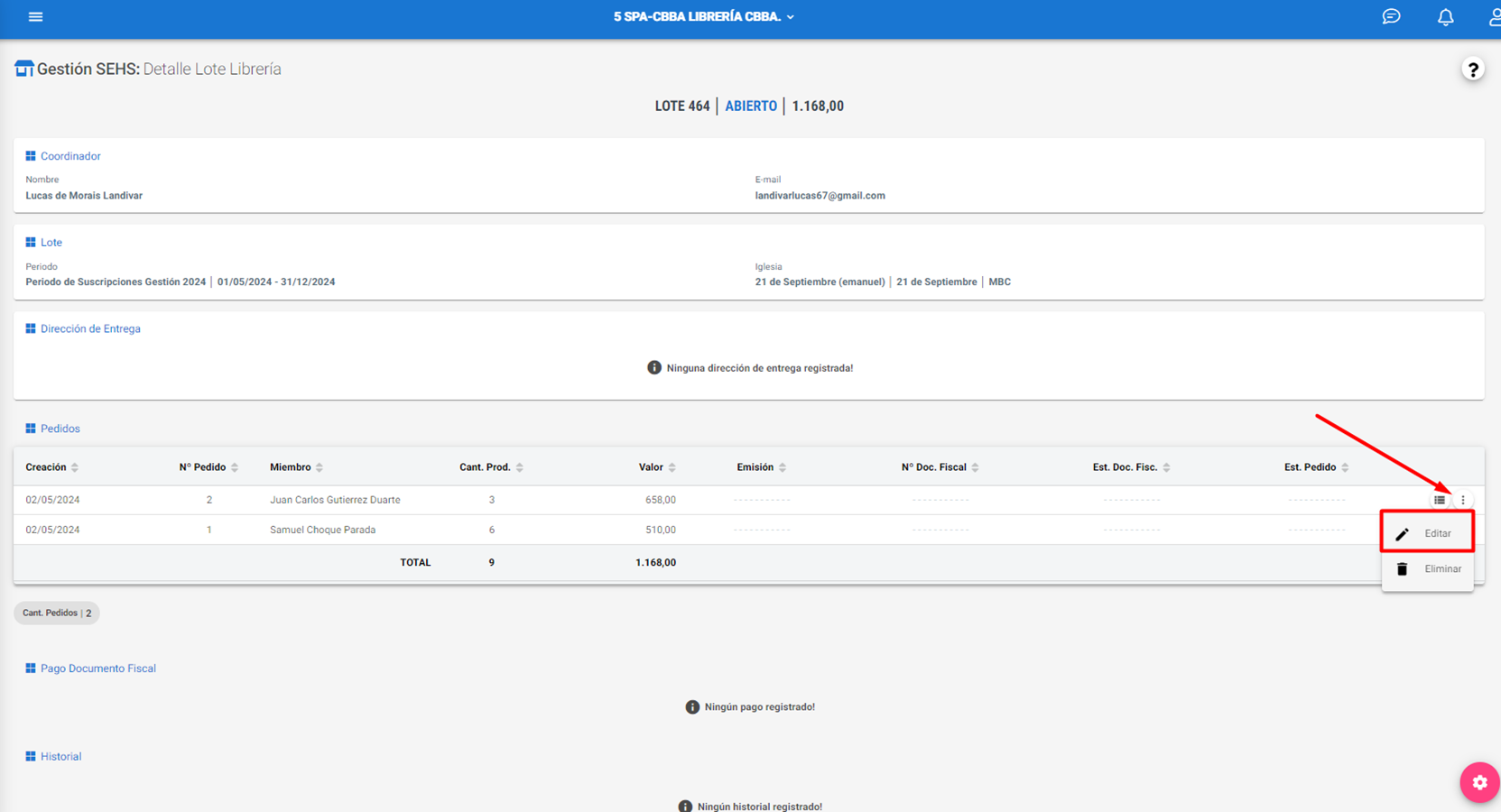Click the Dirección de Entrega title
1501x812 pixels.
tap(90, 329)
